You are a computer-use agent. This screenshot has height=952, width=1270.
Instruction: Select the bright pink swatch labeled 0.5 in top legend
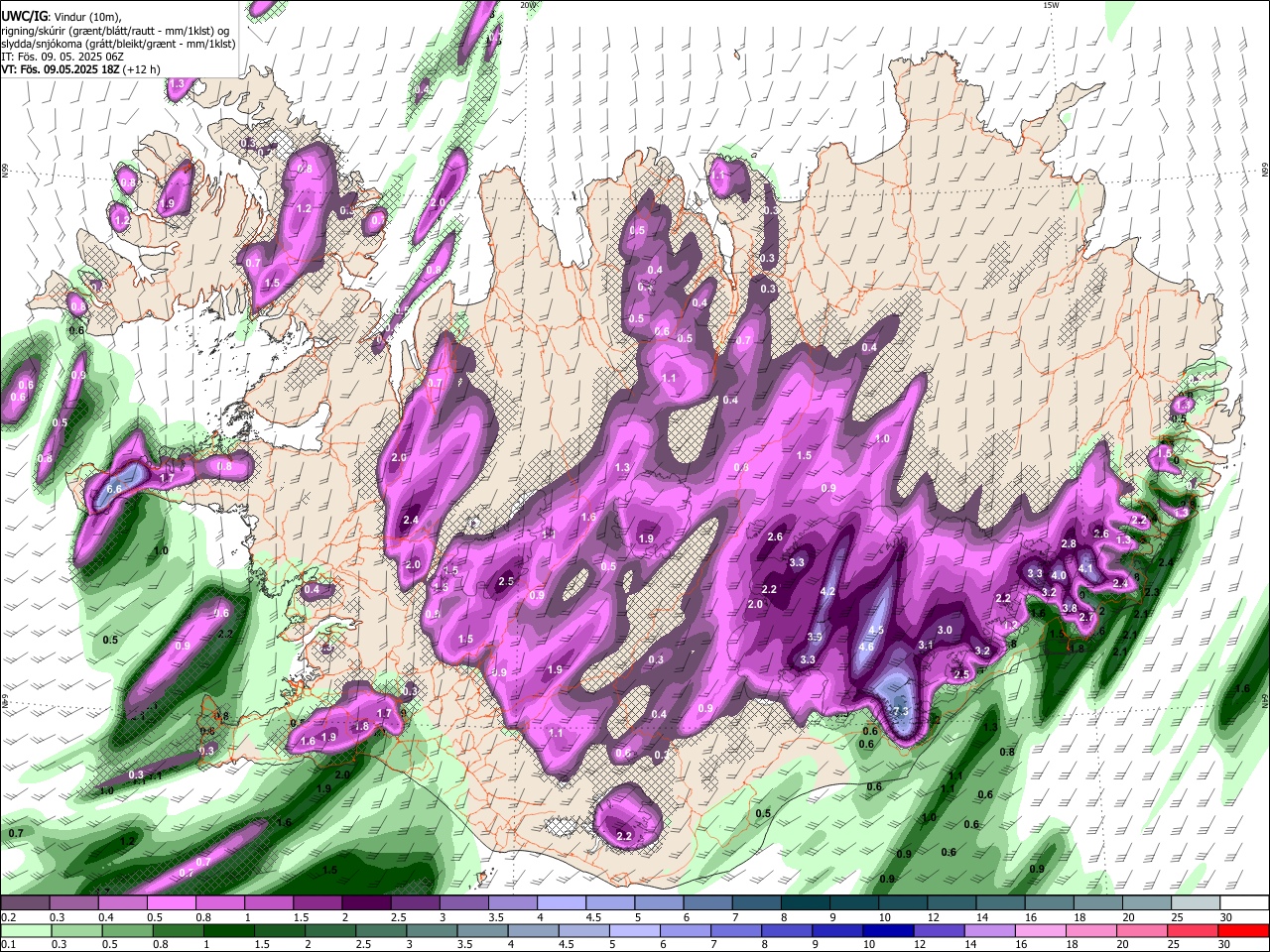pyautogui.click(x=171, y=903)
